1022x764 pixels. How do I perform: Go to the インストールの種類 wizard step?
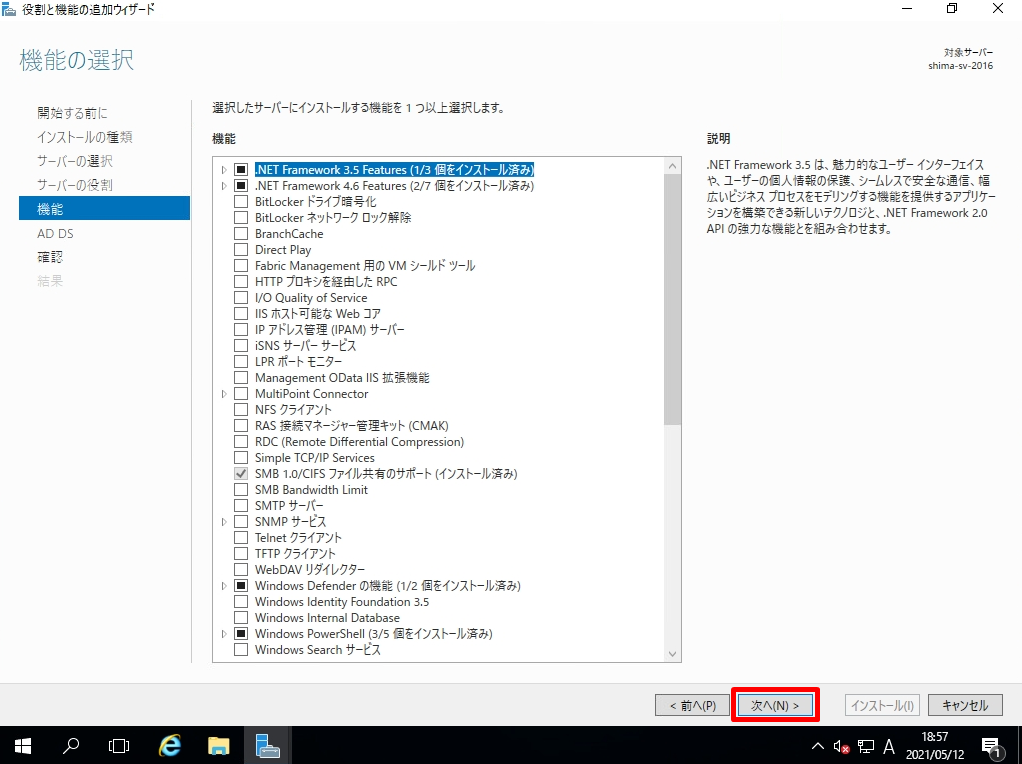85,137
